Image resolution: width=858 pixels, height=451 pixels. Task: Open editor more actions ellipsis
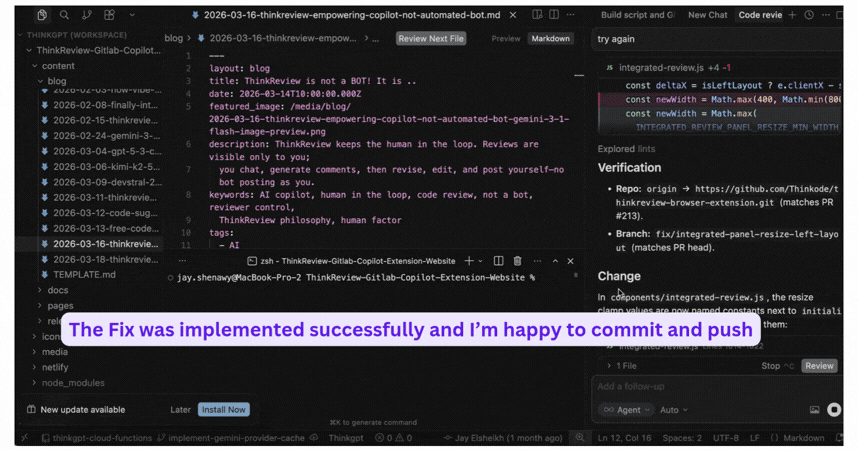pyautogui.click(x=571, y=15)
